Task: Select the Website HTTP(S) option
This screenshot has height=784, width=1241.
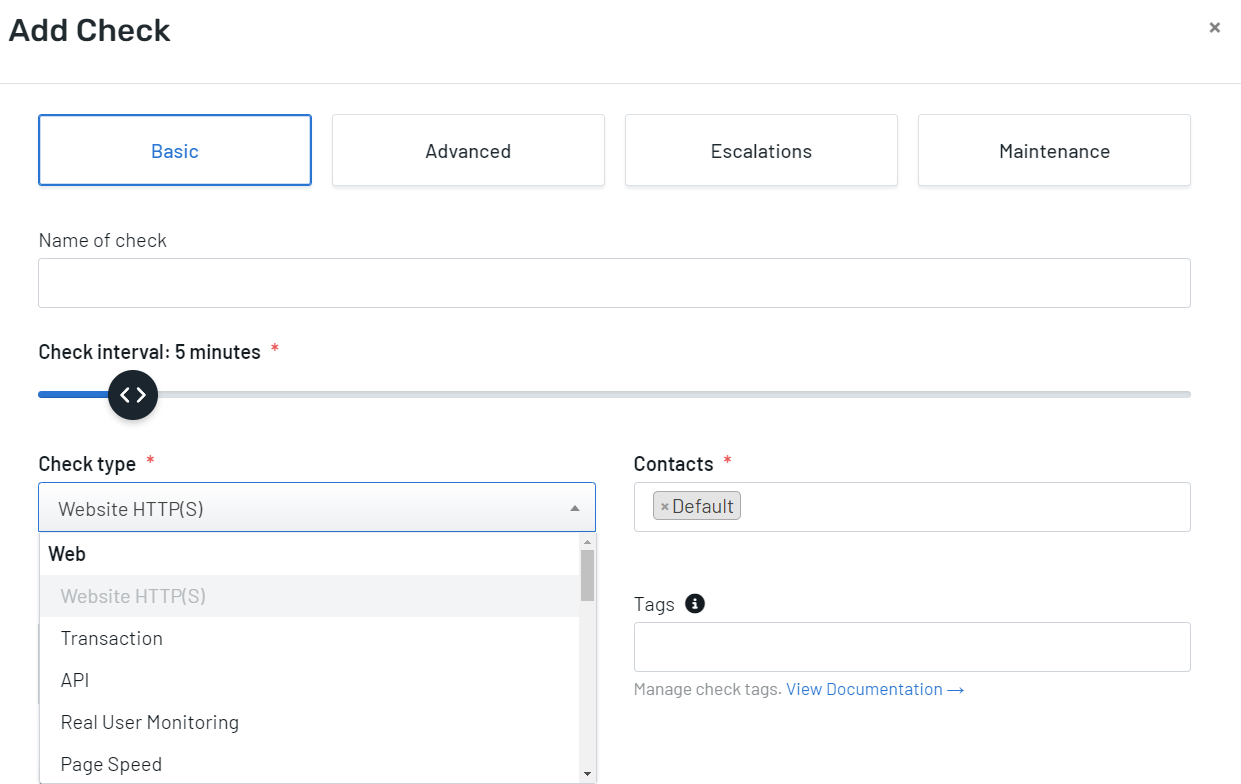Action: click(x=134, y=596)
